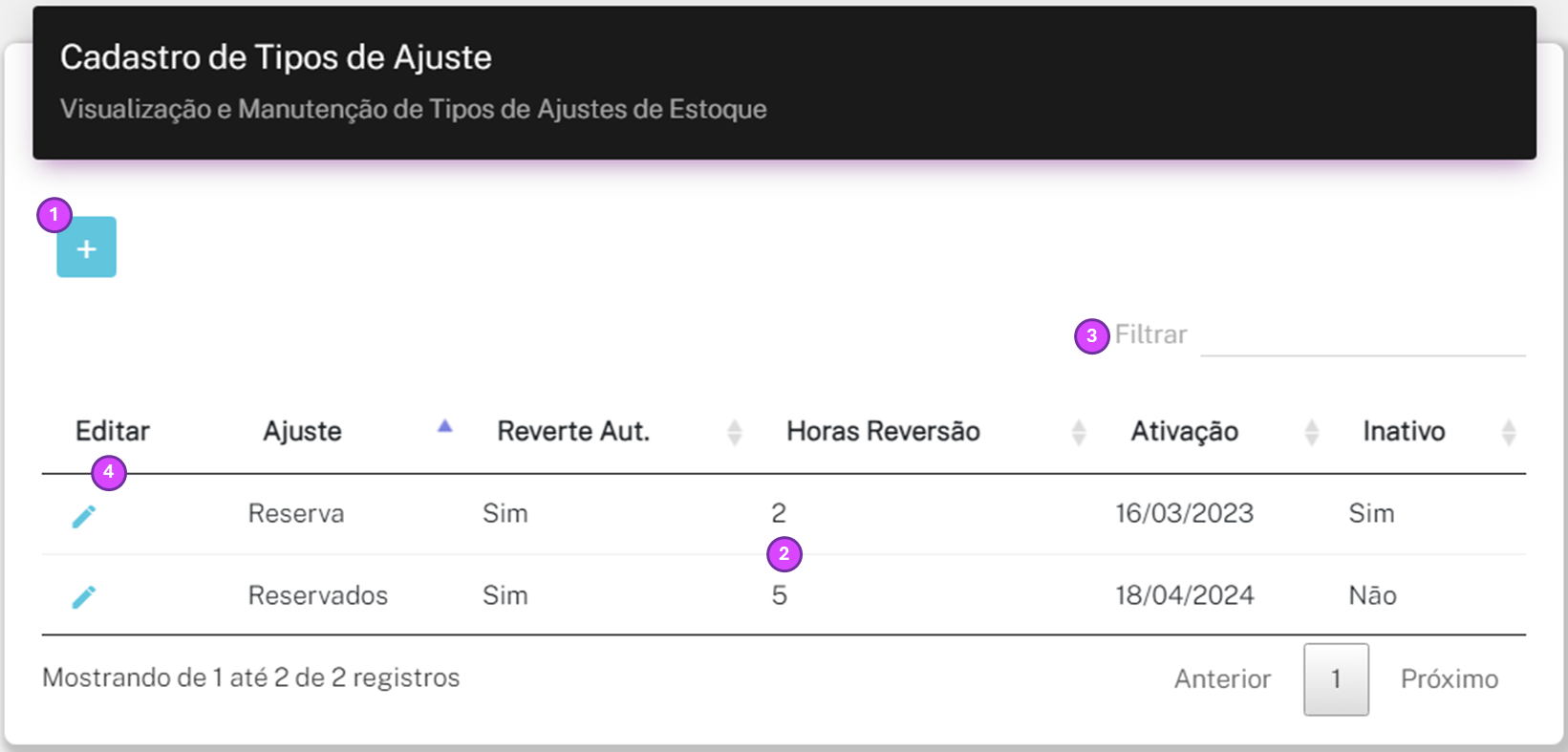Sort by Ajuste column arrow
1568x752 pixels.
444,427
